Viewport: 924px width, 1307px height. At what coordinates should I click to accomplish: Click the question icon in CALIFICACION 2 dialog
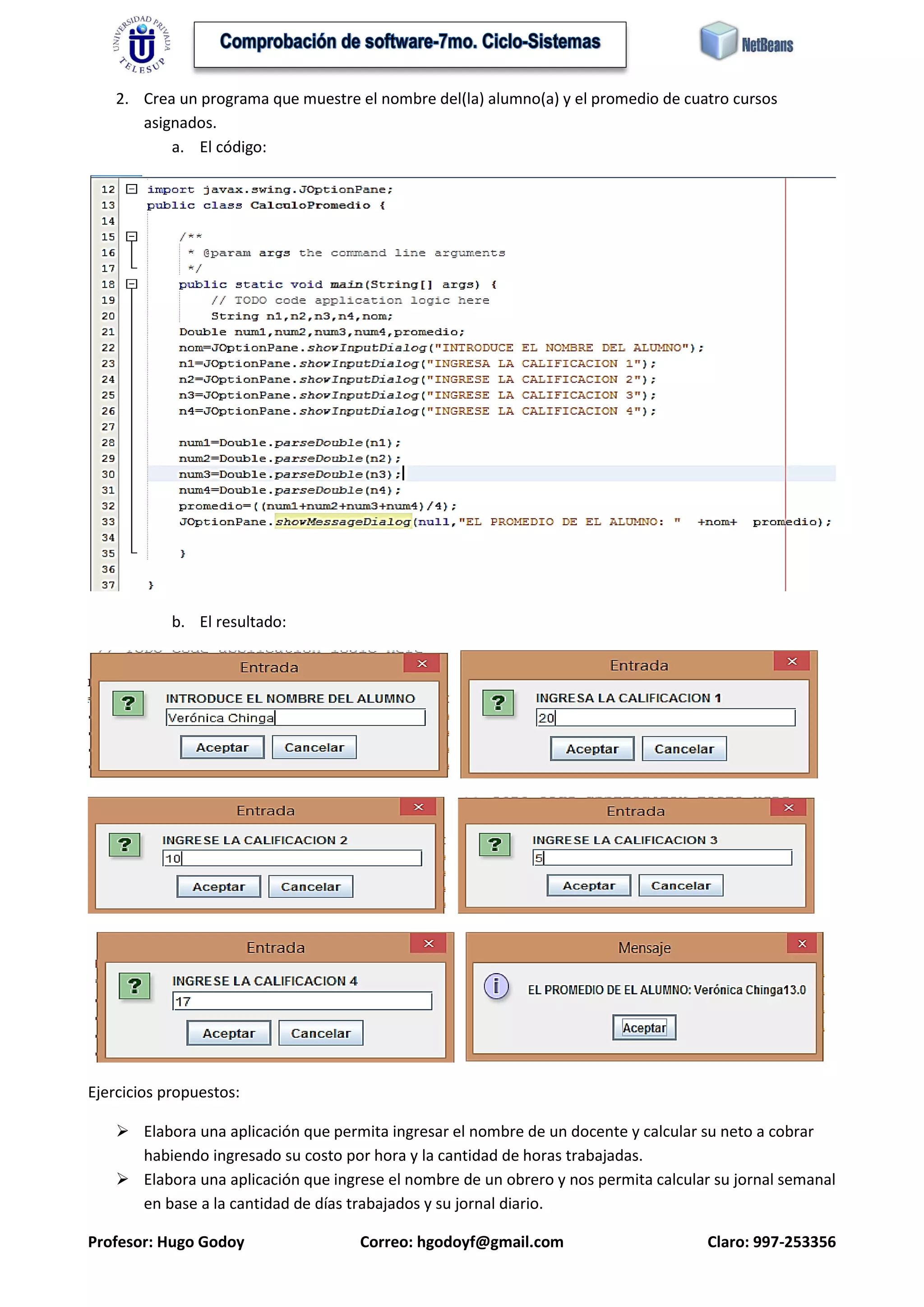124,845
